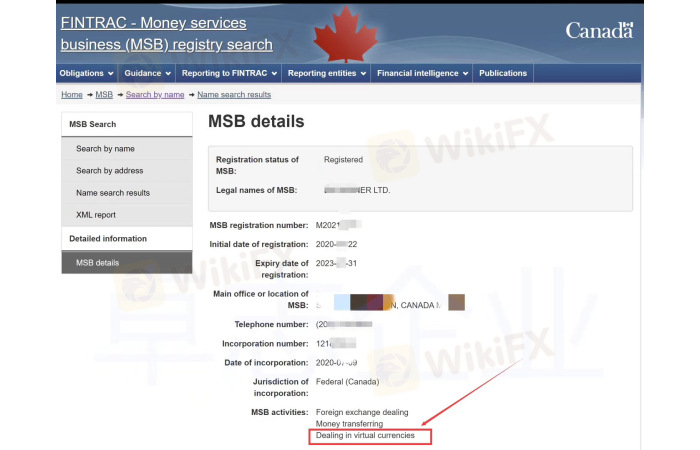Expand the Guidance dropdown menu
700x450 pixels.
click(x=148, y=73)
